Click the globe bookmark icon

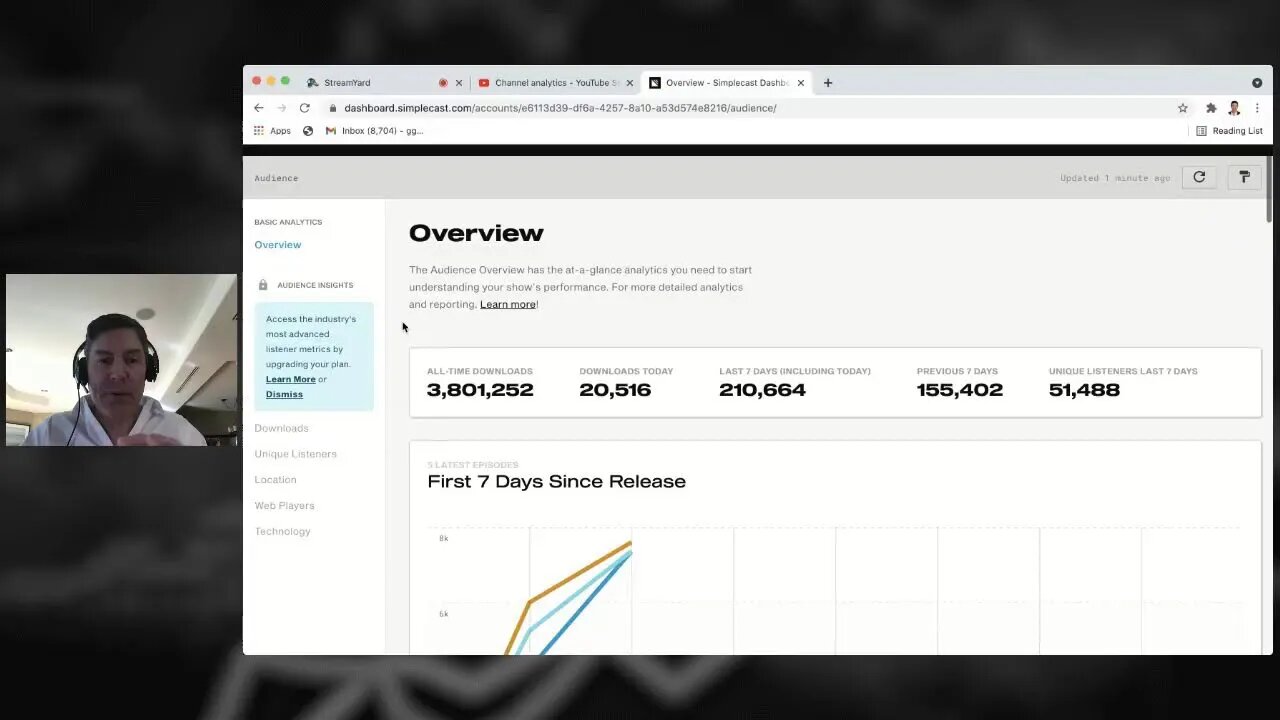[308, 131]
